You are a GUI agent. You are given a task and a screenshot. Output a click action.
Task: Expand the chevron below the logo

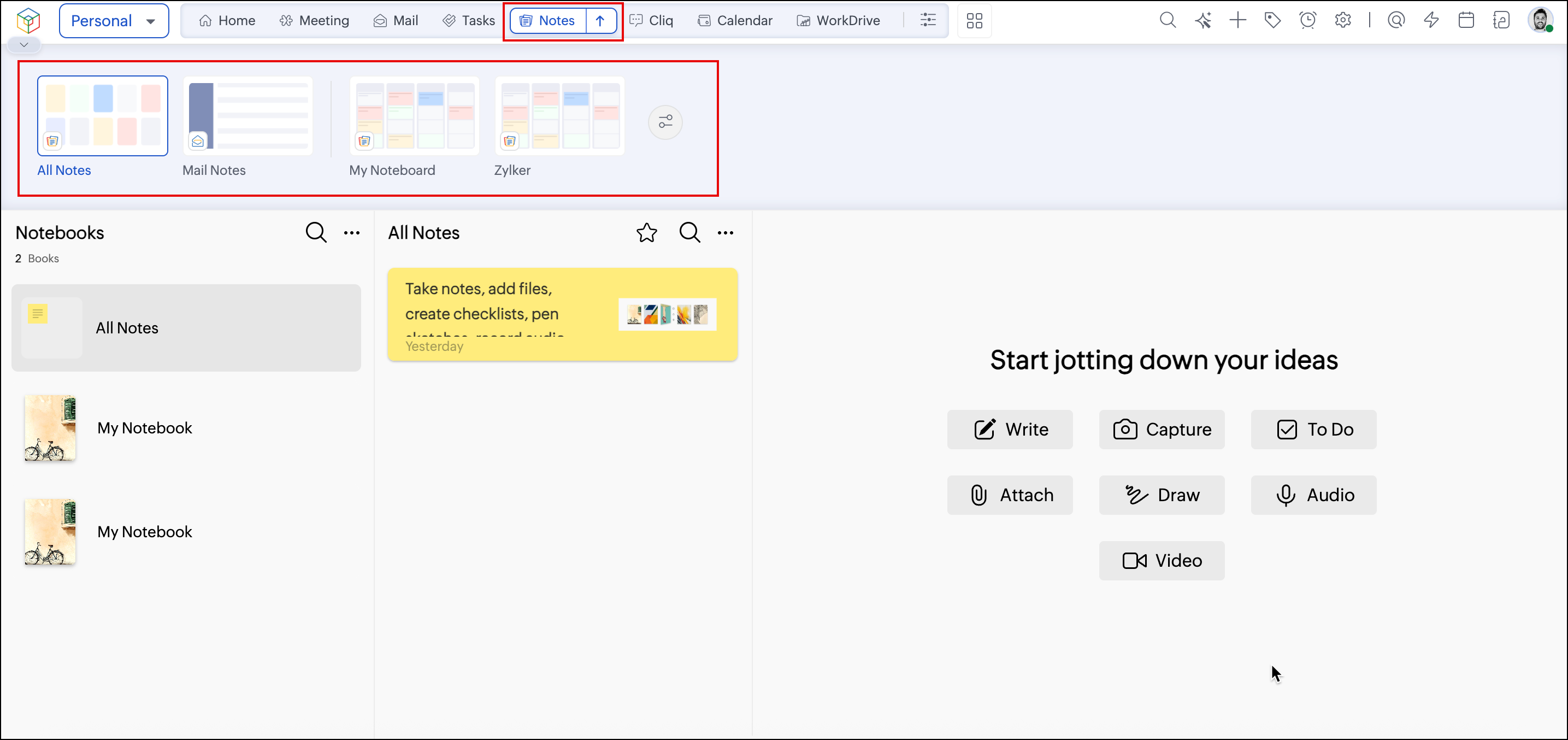[x=23, y=44]
